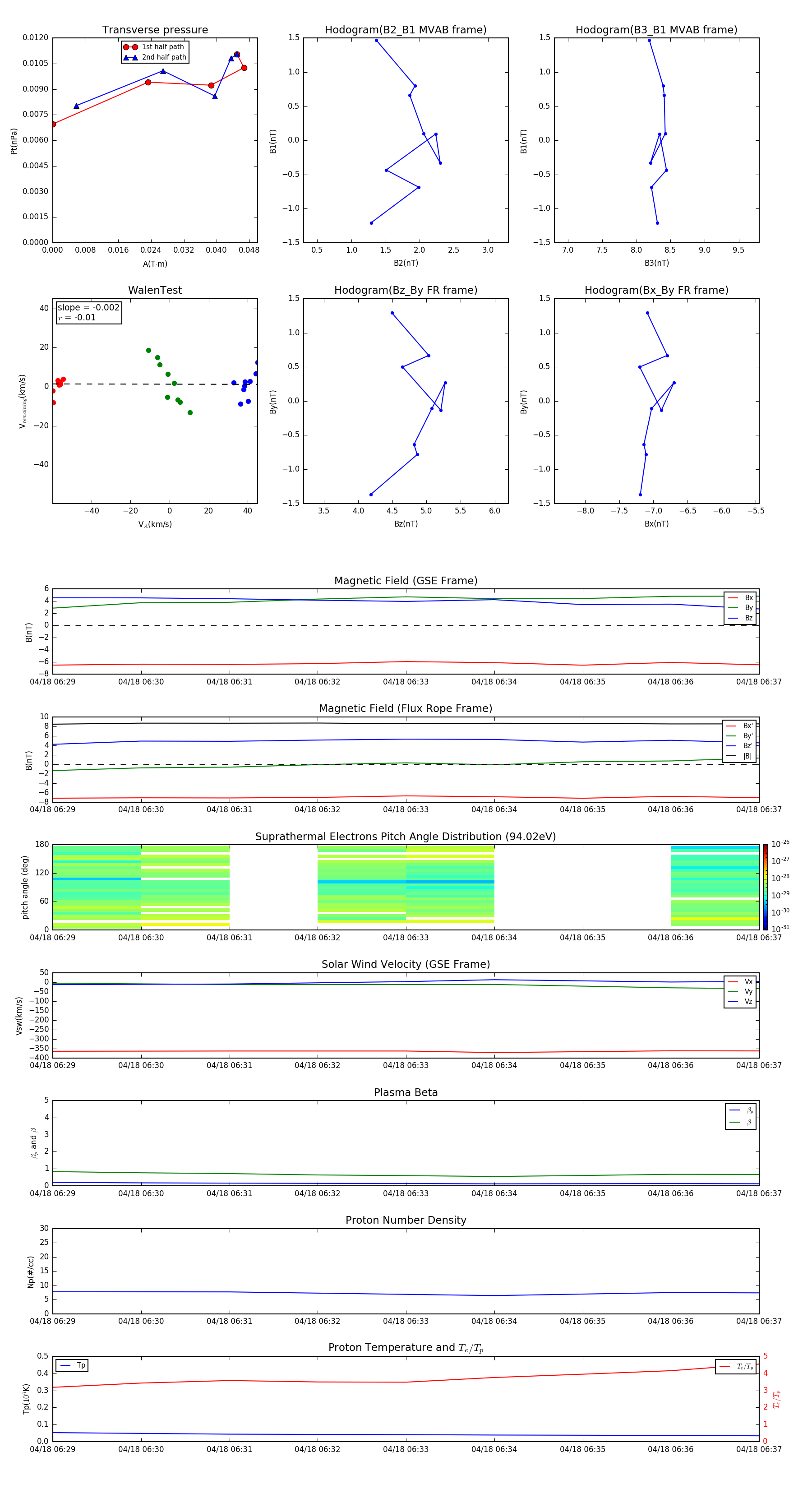The height and width of the screenshot is (1489, 812).
Task: Click the Solar Wind Velocity (GSE Frame) title
Action: pos(406,965)
